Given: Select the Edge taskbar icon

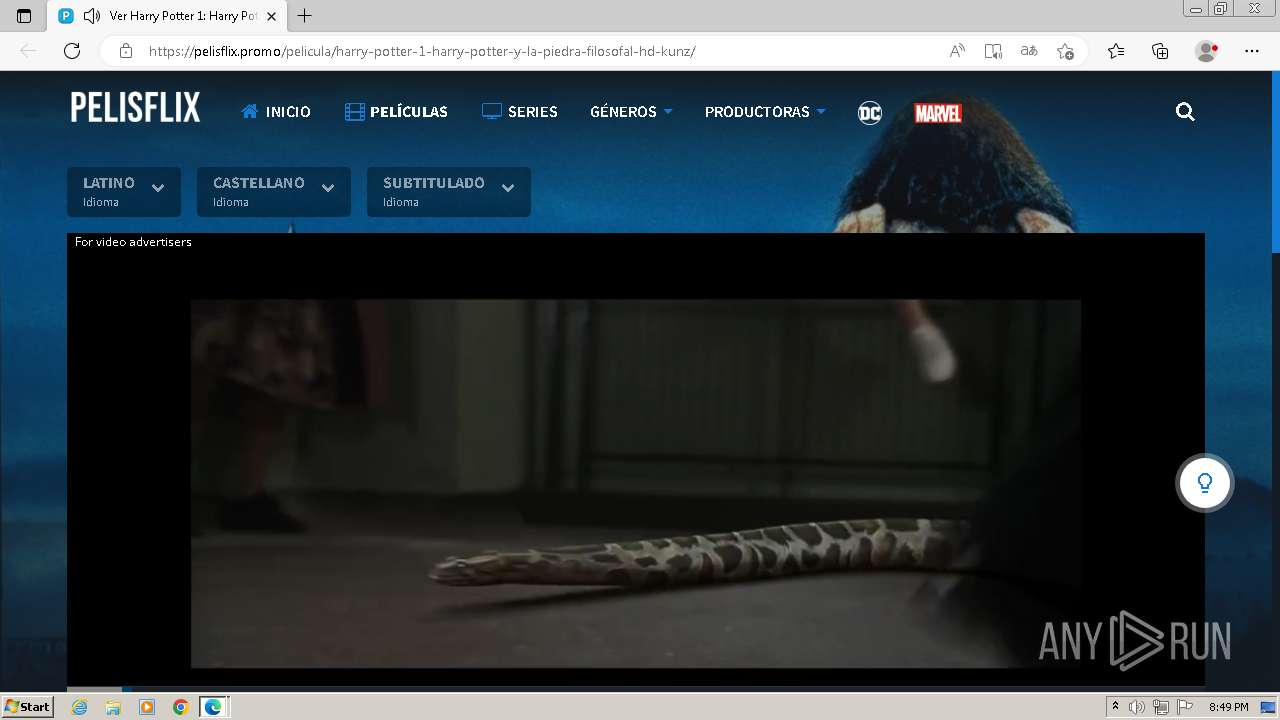Looking at the screenshot, I should 213,707.
